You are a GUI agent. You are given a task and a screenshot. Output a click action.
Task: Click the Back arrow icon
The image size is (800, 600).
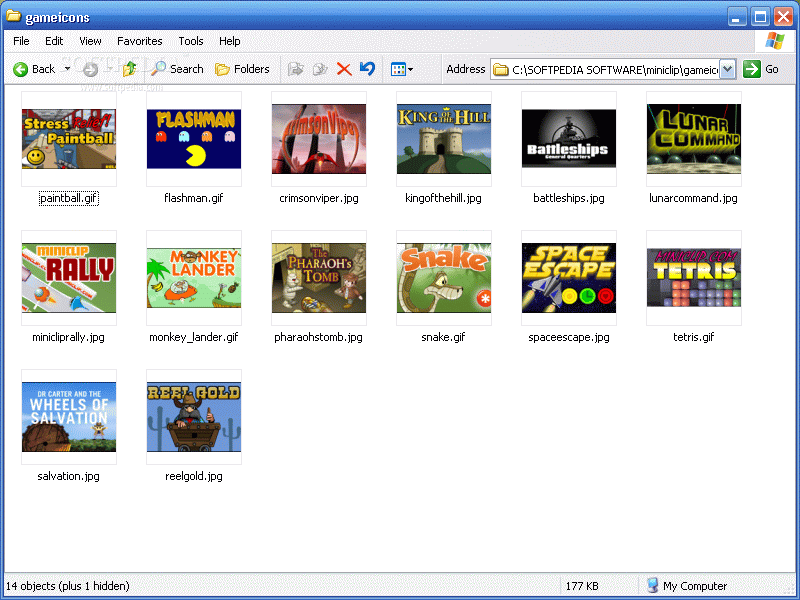coord(20,69)
